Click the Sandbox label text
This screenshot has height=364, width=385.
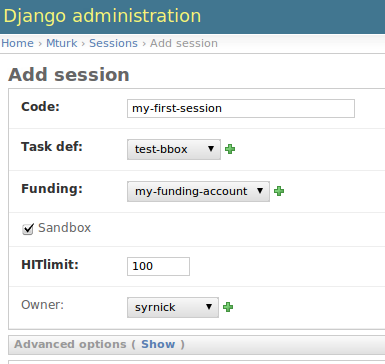64,228
